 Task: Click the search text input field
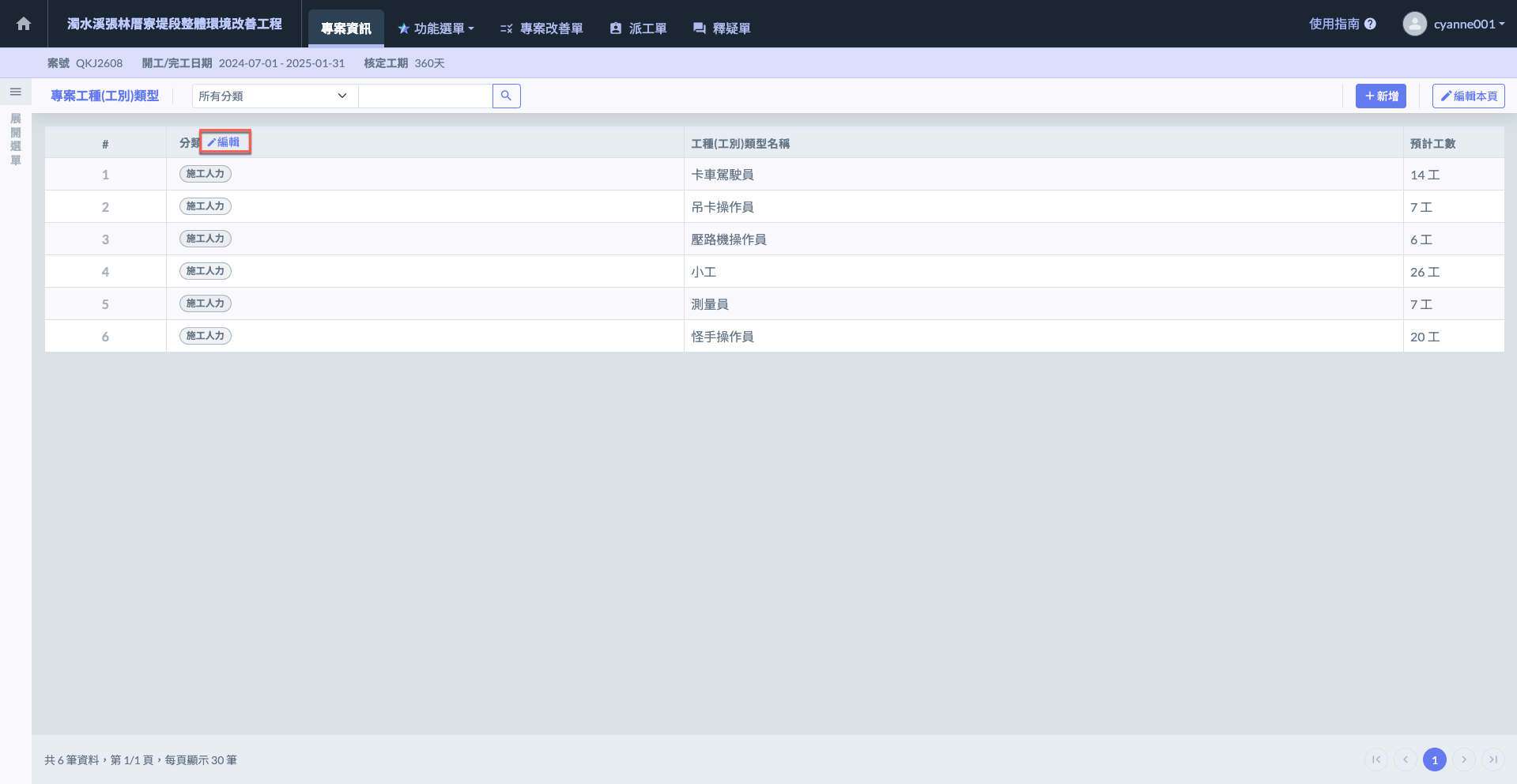tap(425, 96)
